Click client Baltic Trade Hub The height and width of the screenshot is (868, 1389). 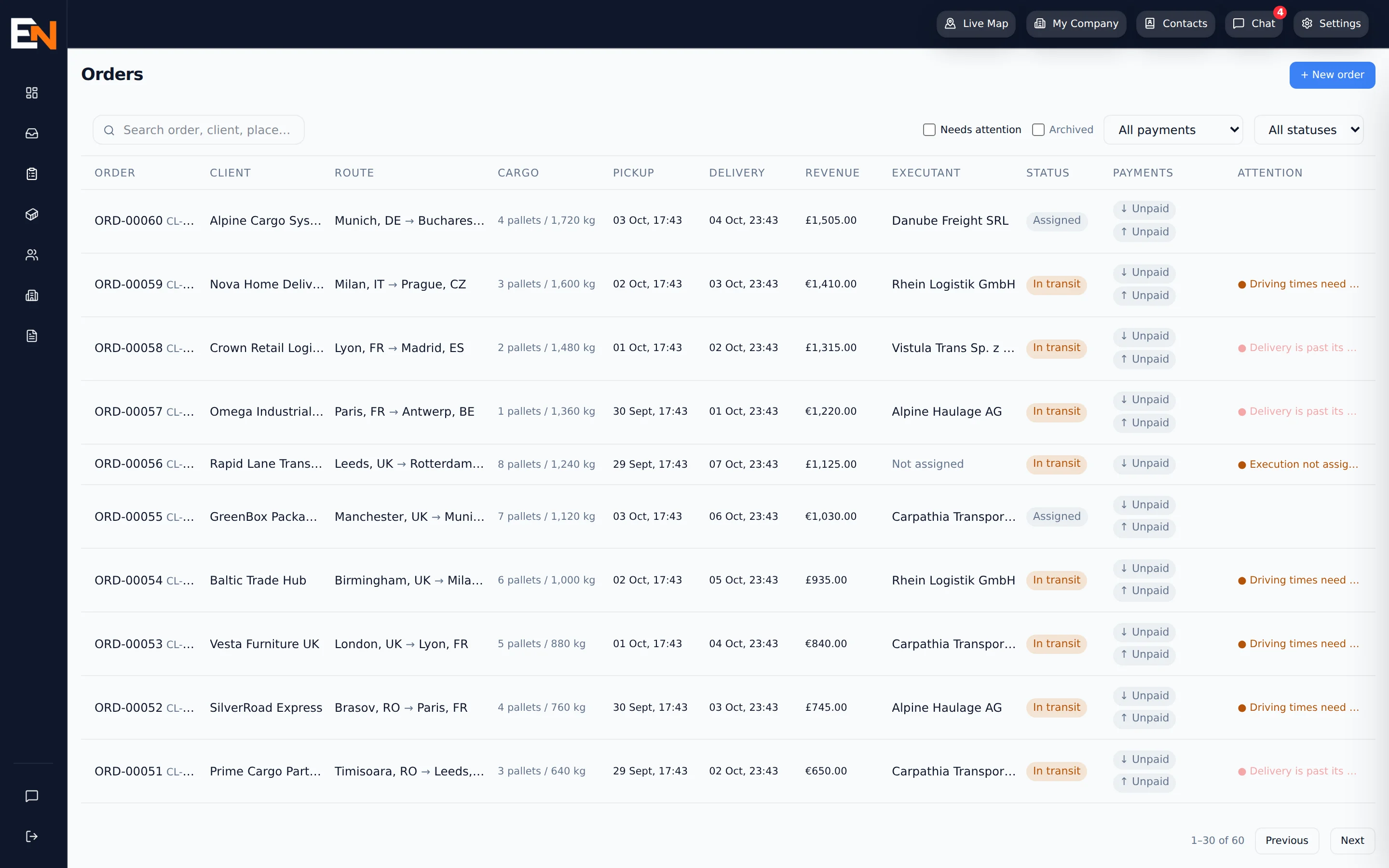click(258, 581)
